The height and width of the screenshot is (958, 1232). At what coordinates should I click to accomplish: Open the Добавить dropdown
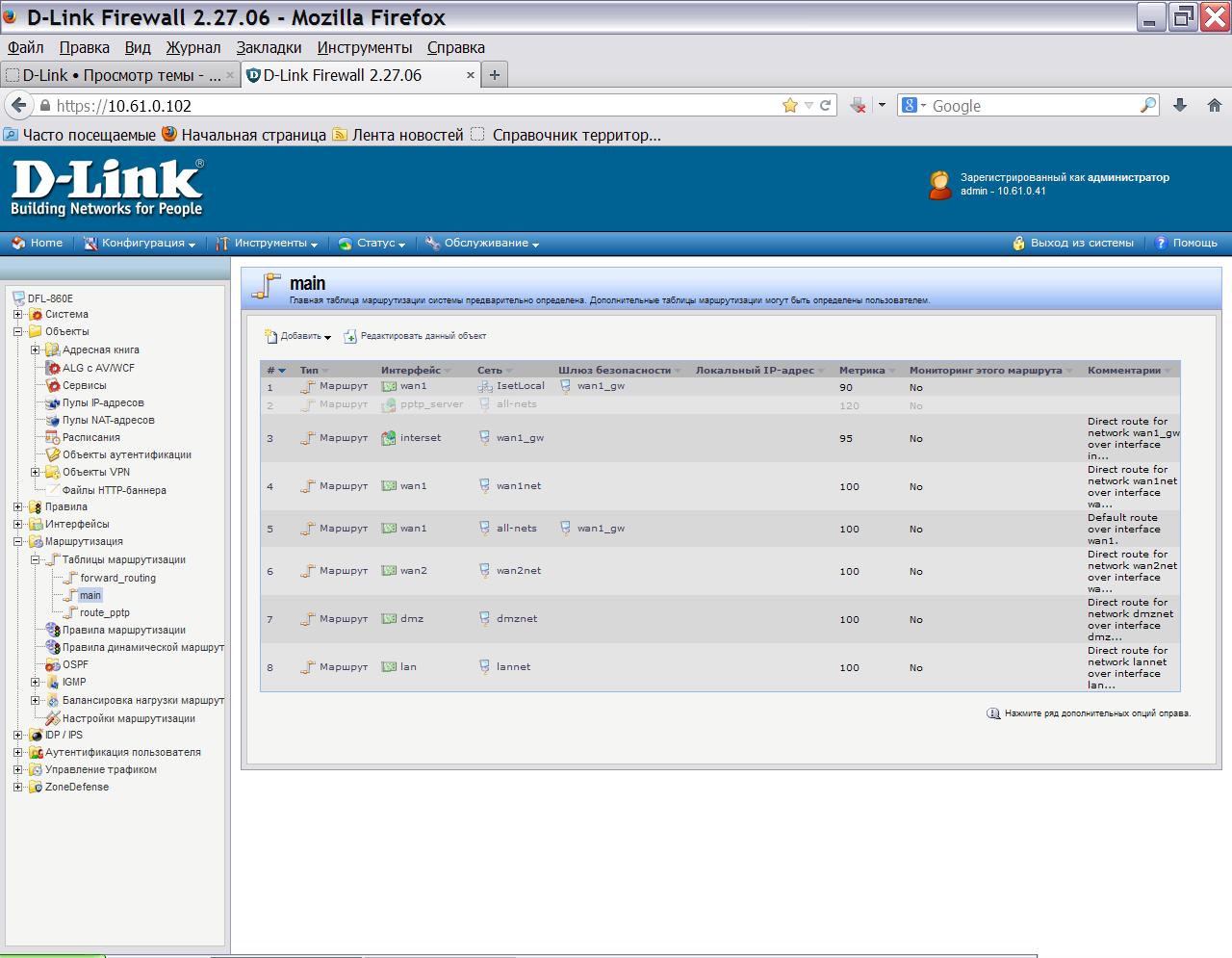(298, 336)
